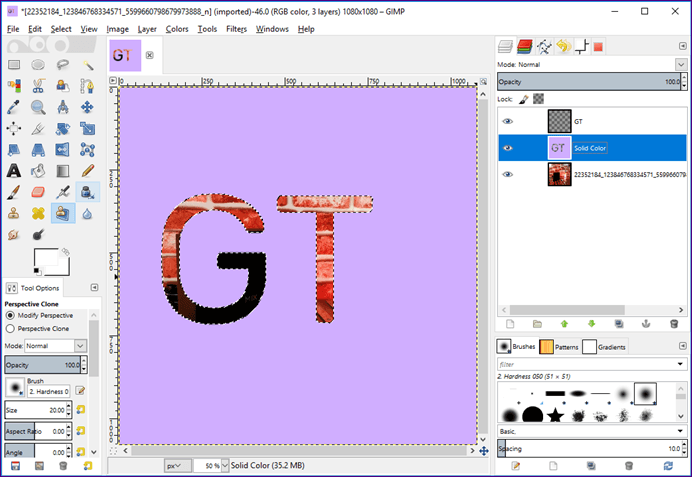The image size is (692, 477).
Task: Switch to the Patterns tab
Action: point(559,347)
